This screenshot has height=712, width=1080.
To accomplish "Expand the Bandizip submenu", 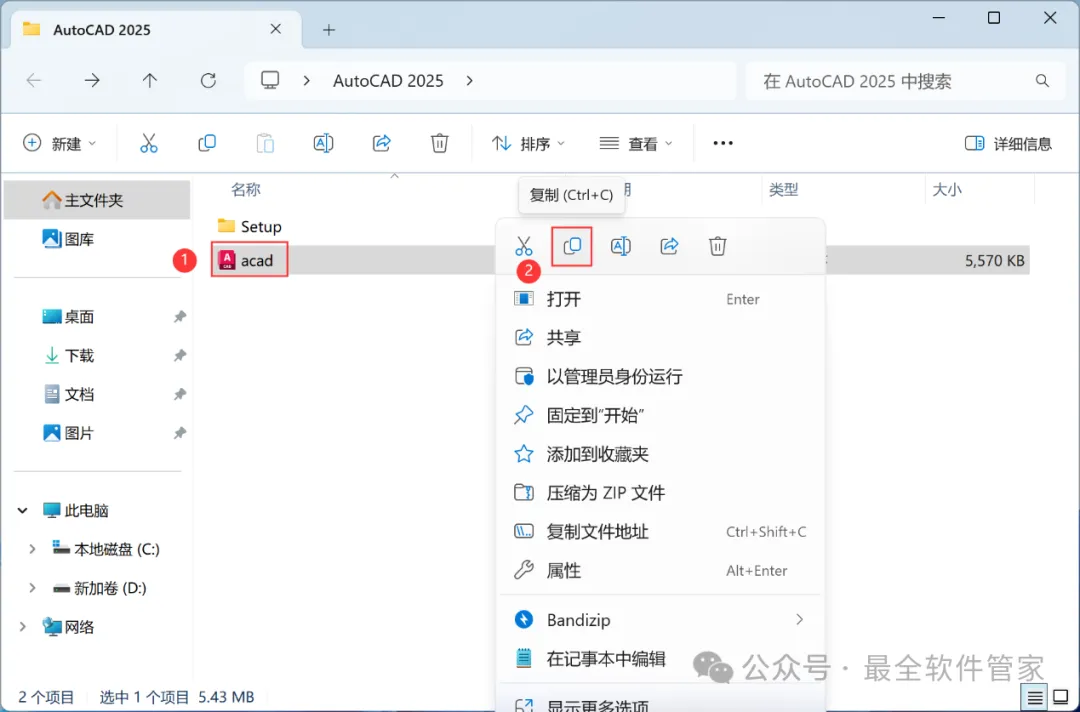I will coord(799,620).
